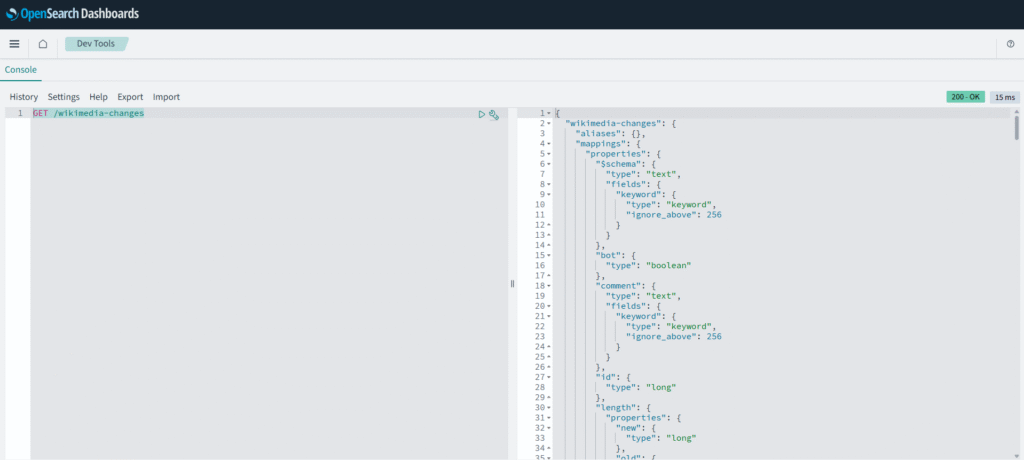Image resolution: width=1024 pixels, height=460 pixels.
Task: Click the response pane vertical scrollbar
Action: (1016, 127)
